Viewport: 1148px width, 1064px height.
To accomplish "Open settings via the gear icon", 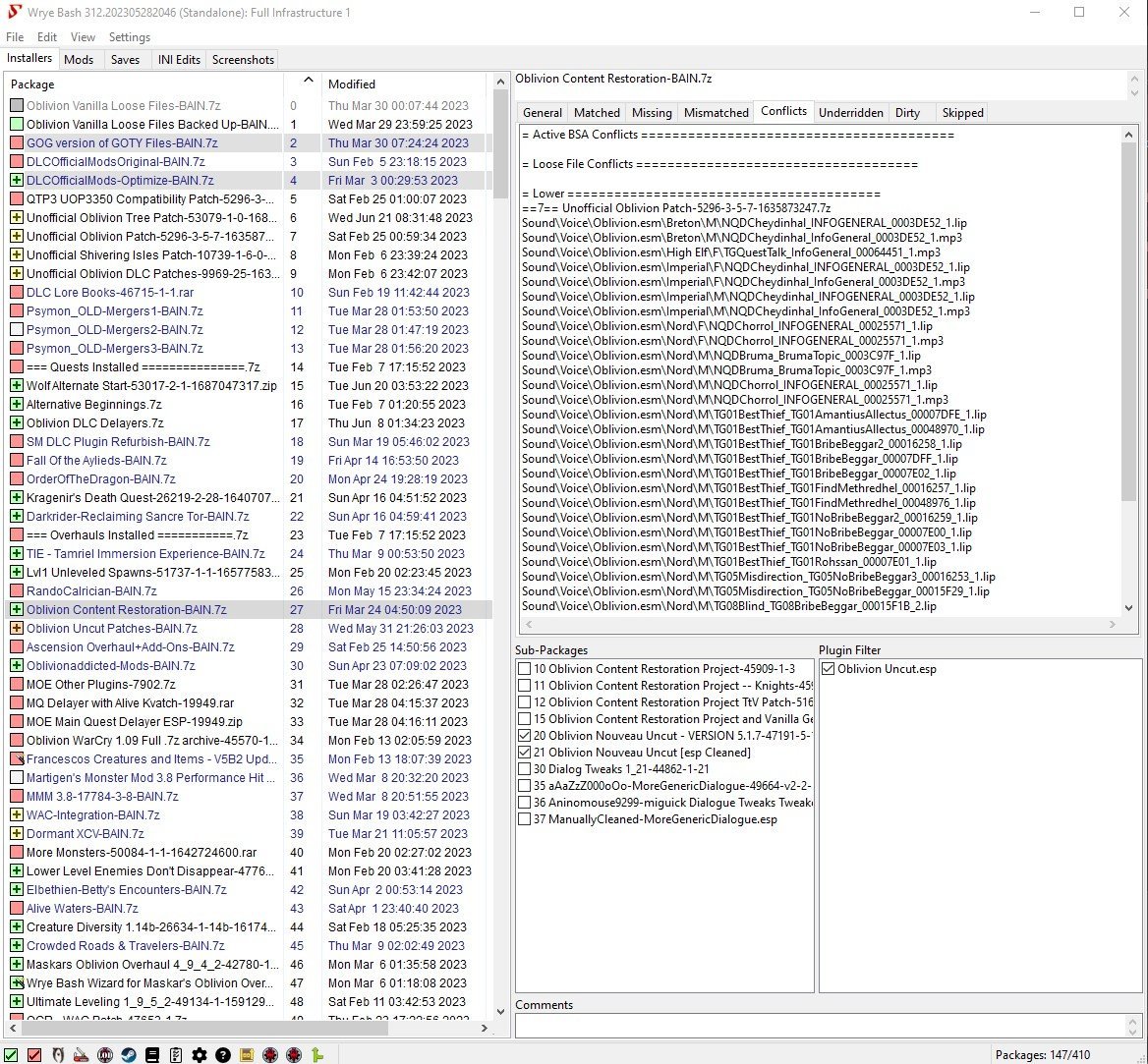I will (x=200, y=1054).
